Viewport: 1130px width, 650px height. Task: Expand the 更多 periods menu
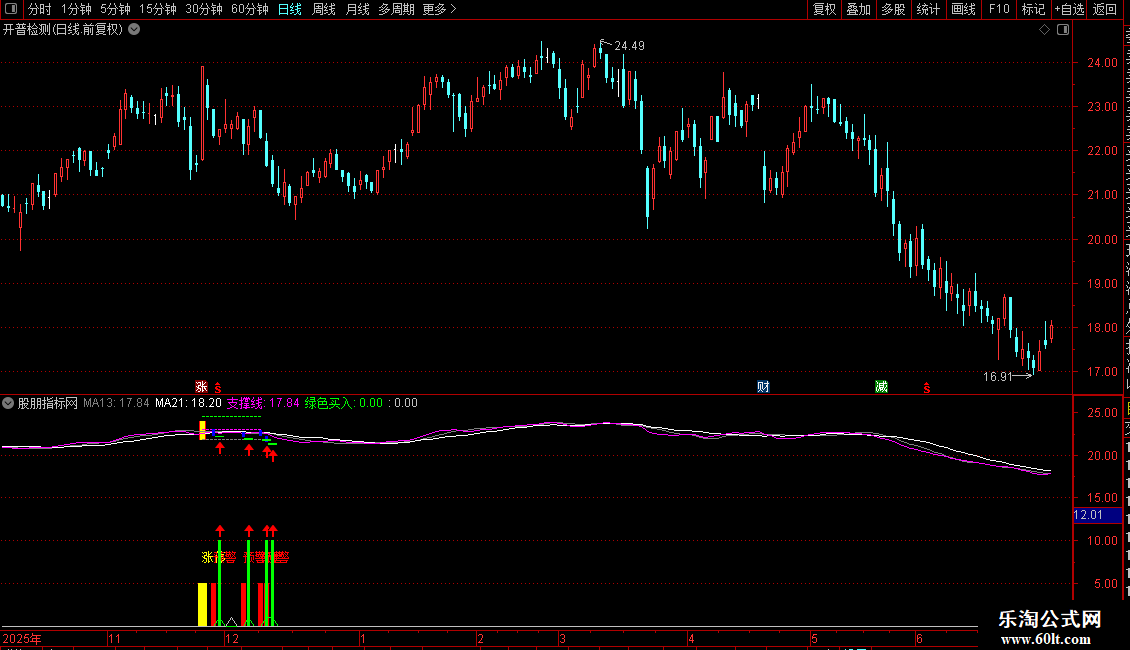click(440, 9)
